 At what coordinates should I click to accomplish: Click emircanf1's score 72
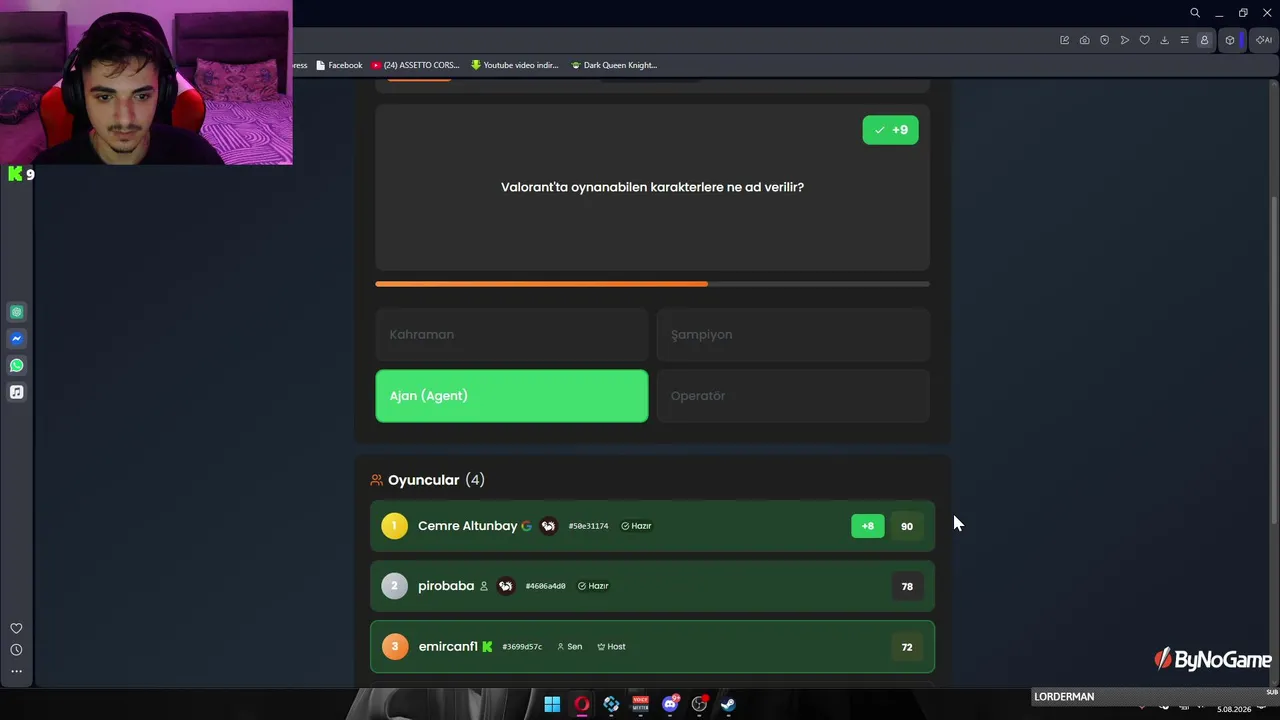click(907, 647)
